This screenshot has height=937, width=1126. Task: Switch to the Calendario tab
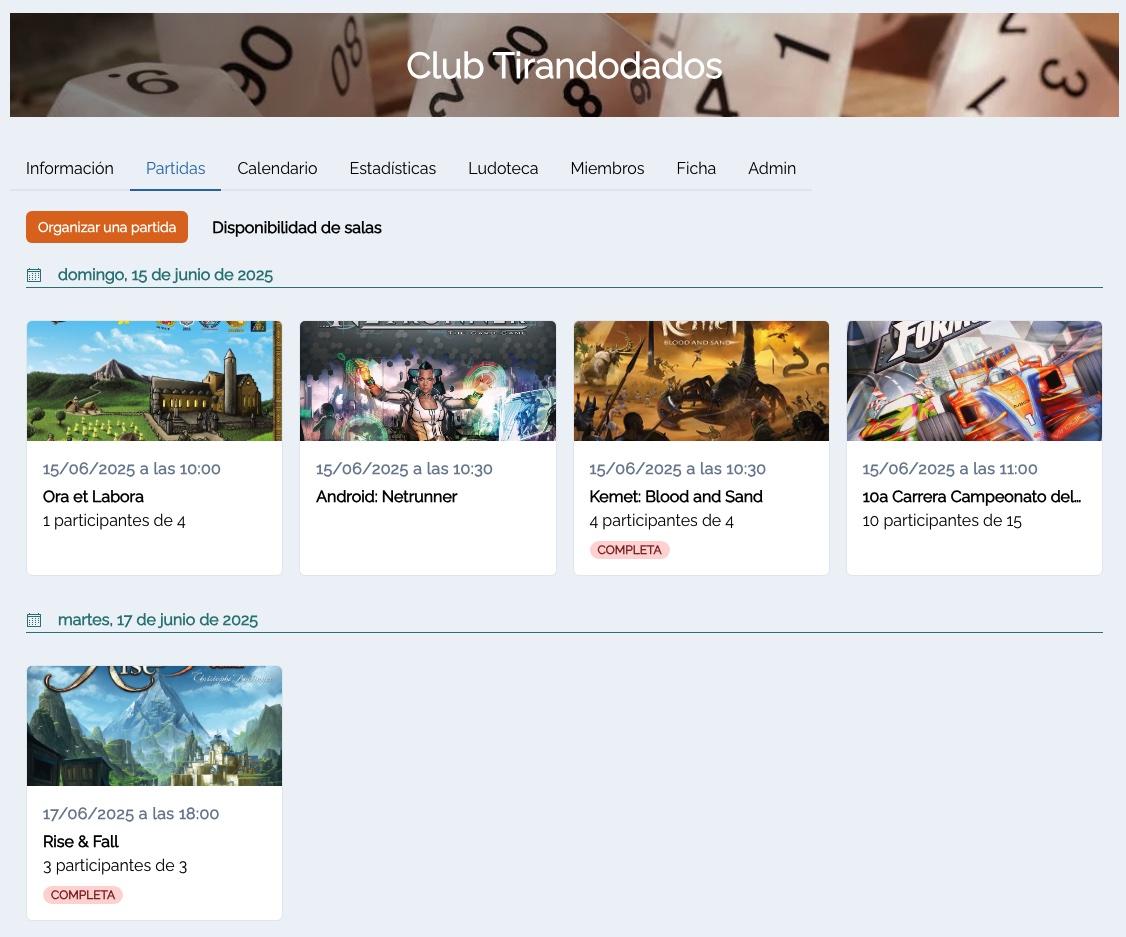277,169
